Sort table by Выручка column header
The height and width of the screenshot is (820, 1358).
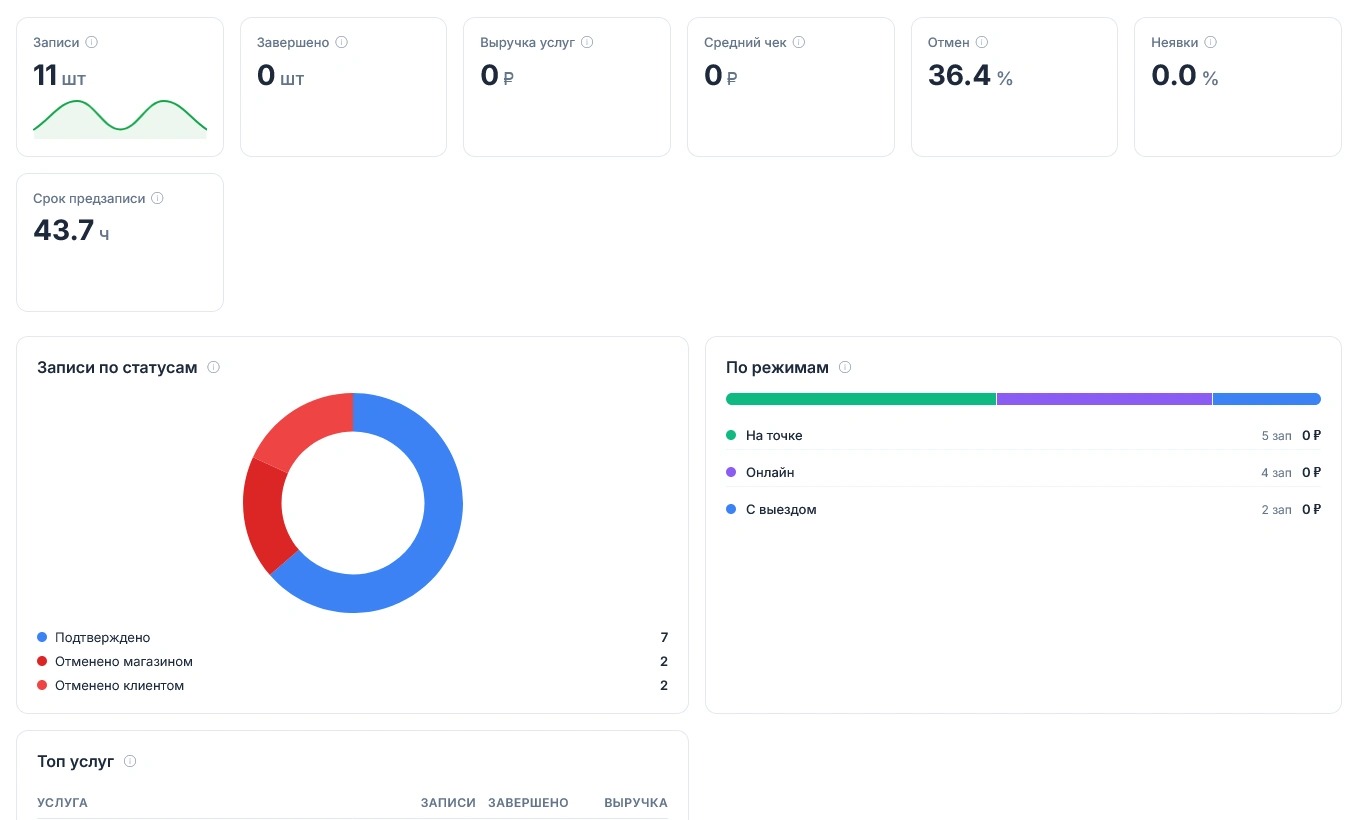point(635,803)
